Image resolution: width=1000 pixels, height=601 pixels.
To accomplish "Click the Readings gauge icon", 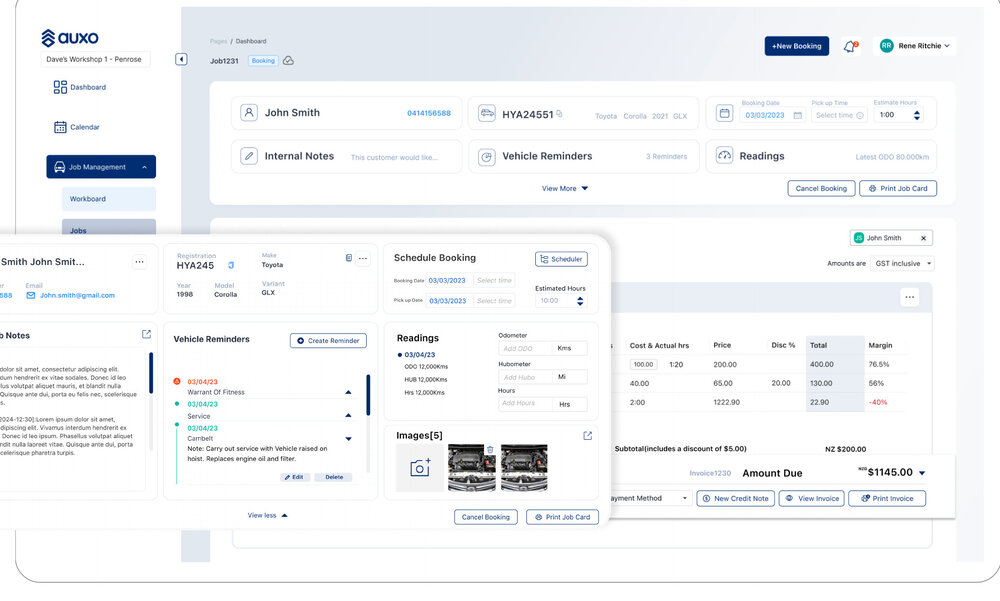I will tap(724, 156).
